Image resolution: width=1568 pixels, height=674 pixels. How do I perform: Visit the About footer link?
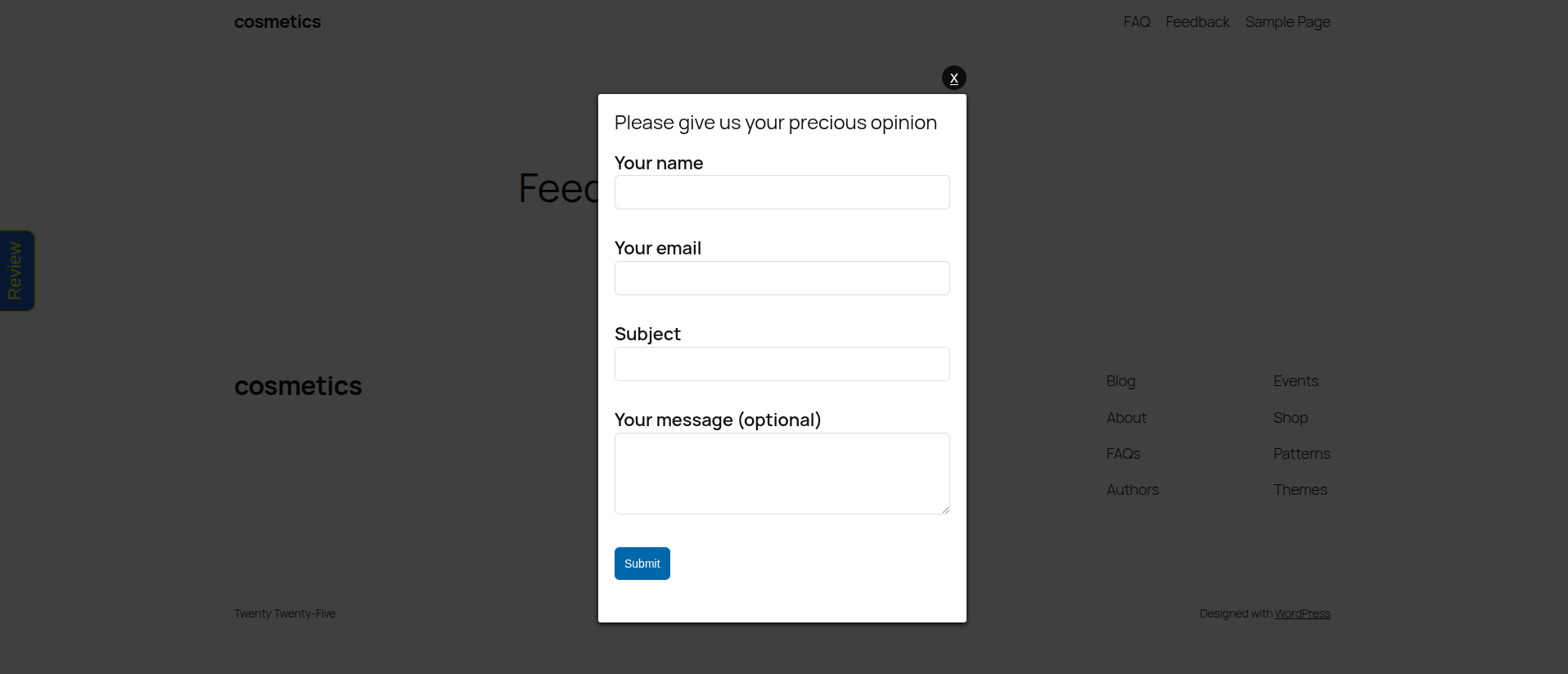[x=1126, y=418]
